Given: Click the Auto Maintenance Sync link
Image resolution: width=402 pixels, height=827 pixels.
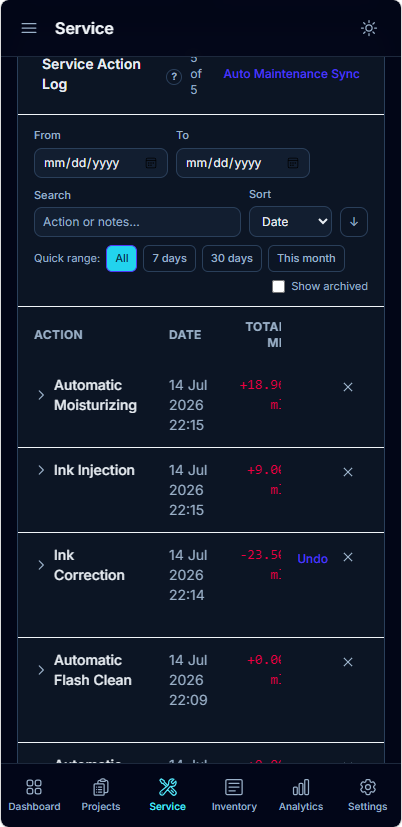Looking at the screenshot, I should pos(291,74).
